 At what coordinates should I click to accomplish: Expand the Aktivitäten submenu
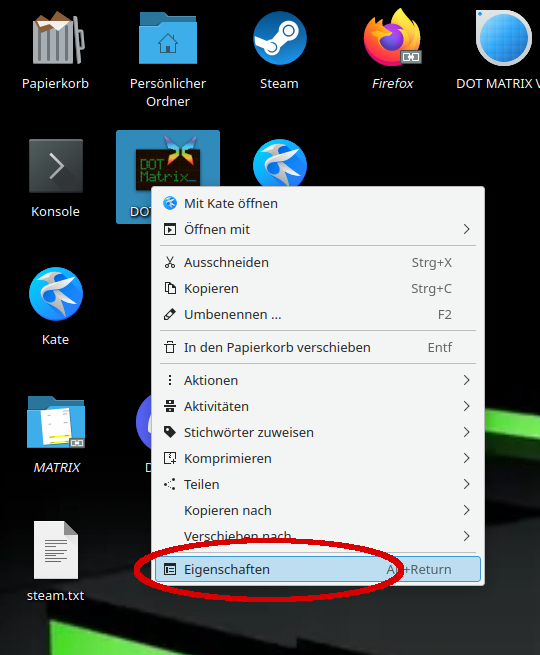[318, 406]
